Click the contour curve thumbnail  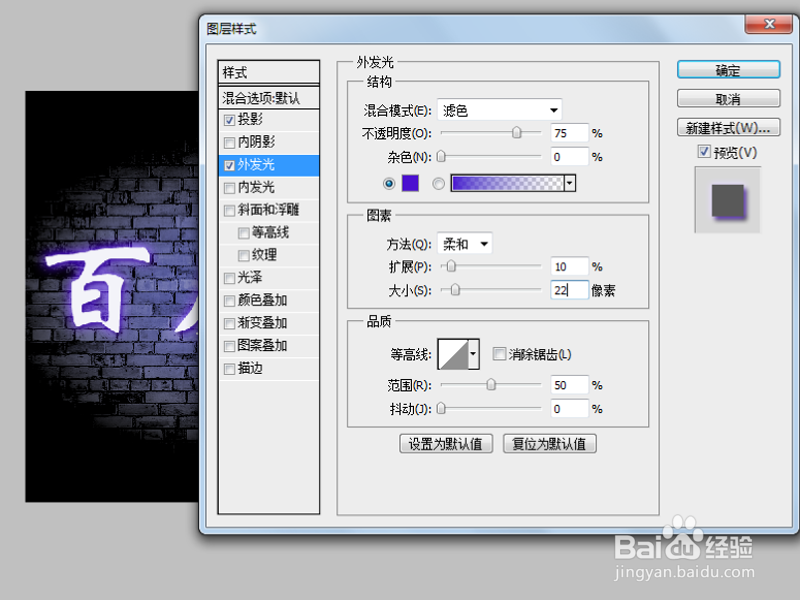pyautogui.click(x=454, y=354)
